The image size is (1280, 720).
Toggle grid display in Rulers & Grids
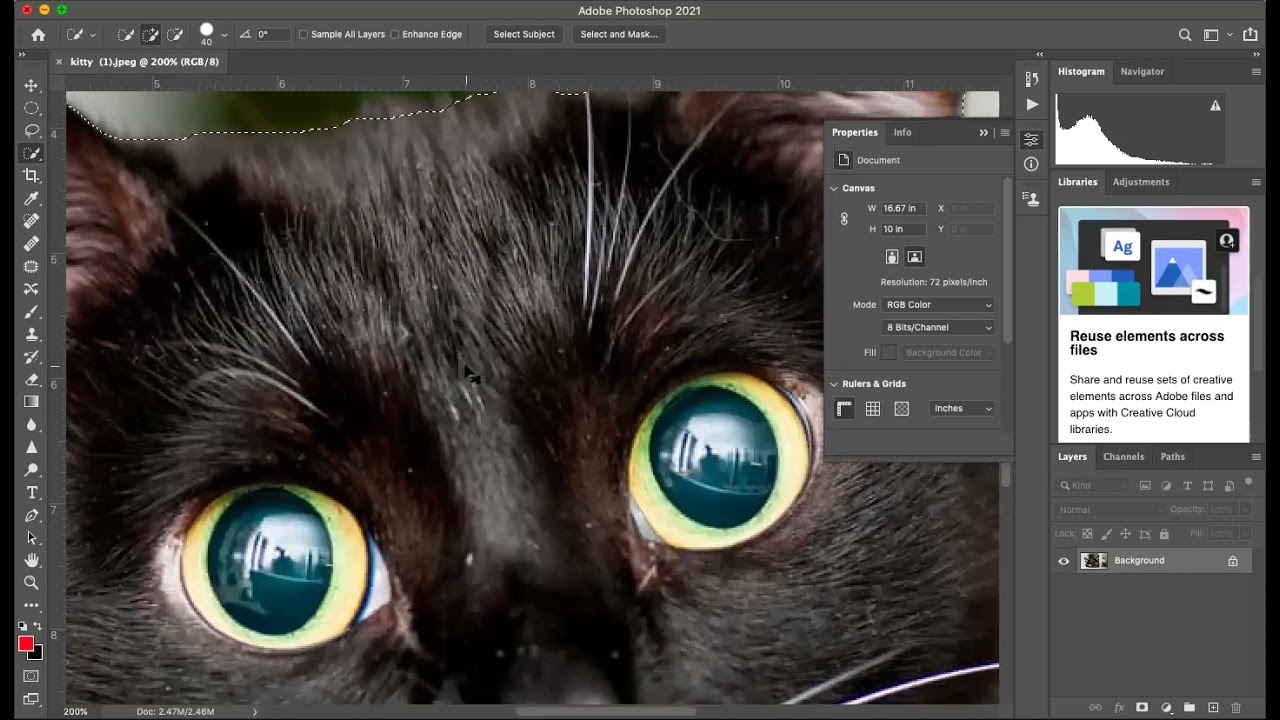[x=873, y=408]
